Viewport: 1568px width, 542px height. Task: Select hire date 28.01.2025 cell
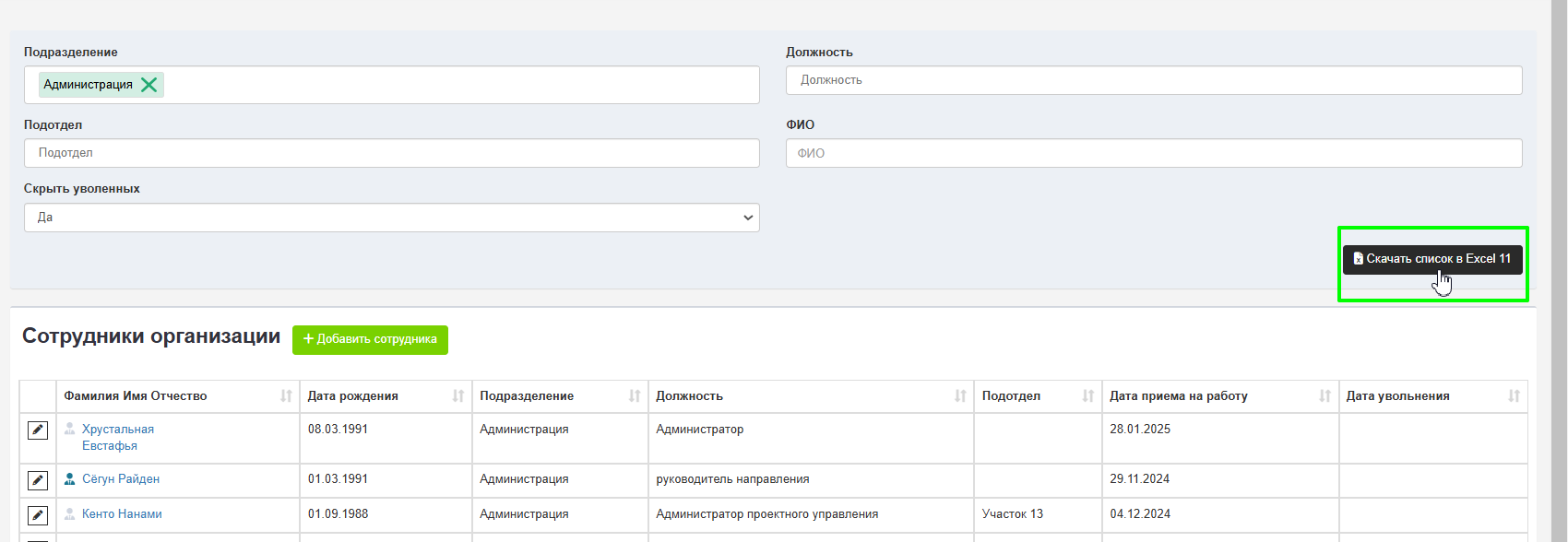(x=1220, y=439)
